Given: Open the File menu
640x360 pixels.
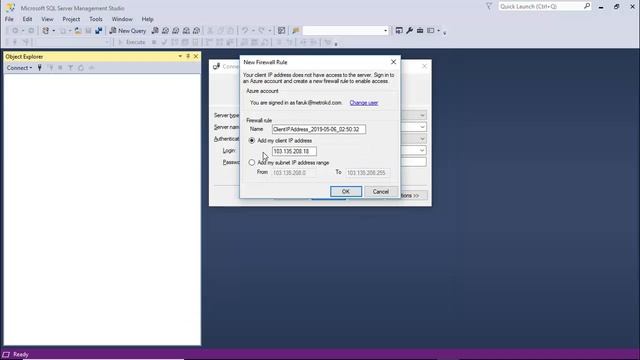Looking at the screenshot, I should [x=9, y=19].
